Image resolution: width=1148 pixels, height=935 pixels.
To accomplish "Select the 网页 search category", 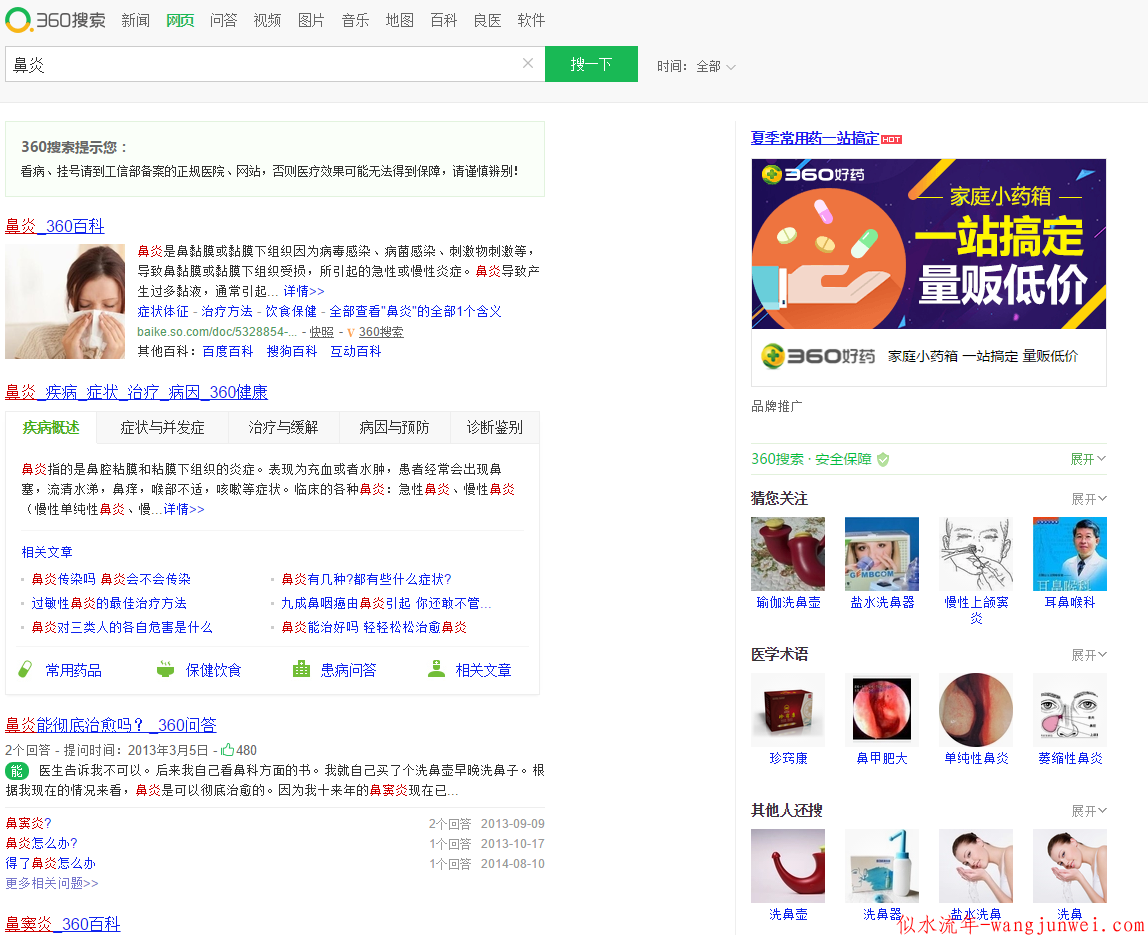I will 180,21.
